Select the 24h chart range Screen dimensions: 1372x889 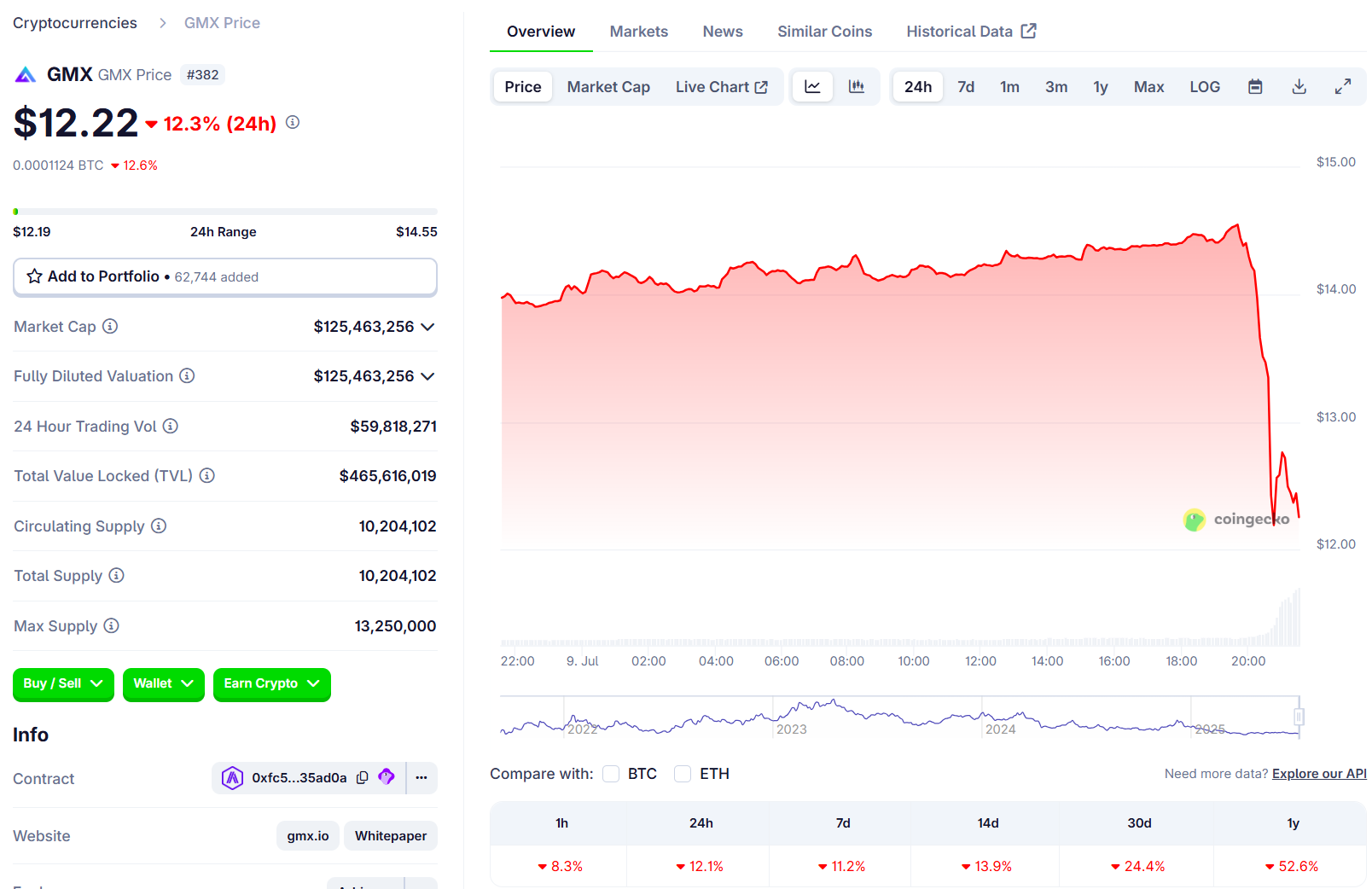pos(918,86)
